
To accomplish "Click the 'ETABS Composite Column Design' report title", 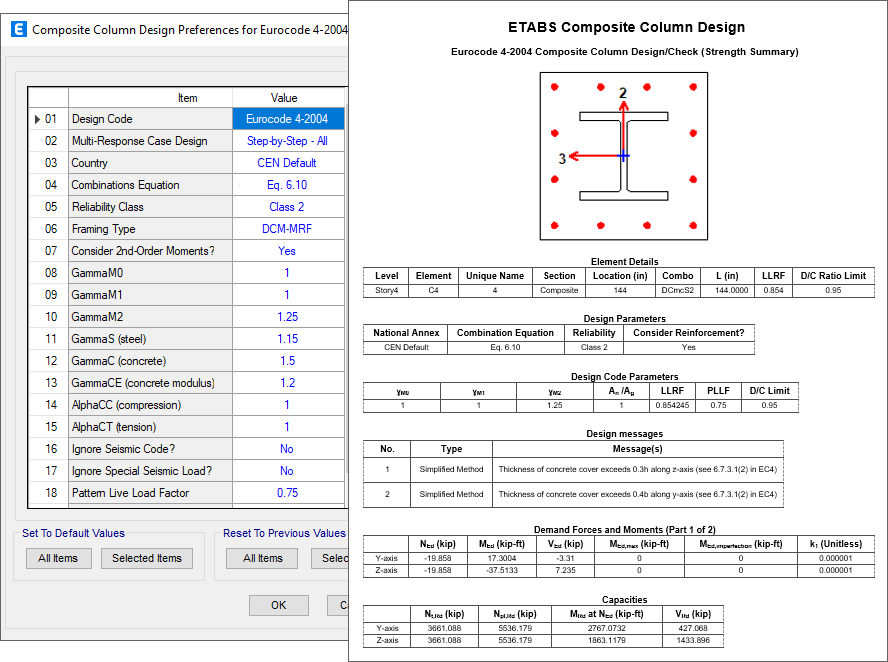I will 626,27.
